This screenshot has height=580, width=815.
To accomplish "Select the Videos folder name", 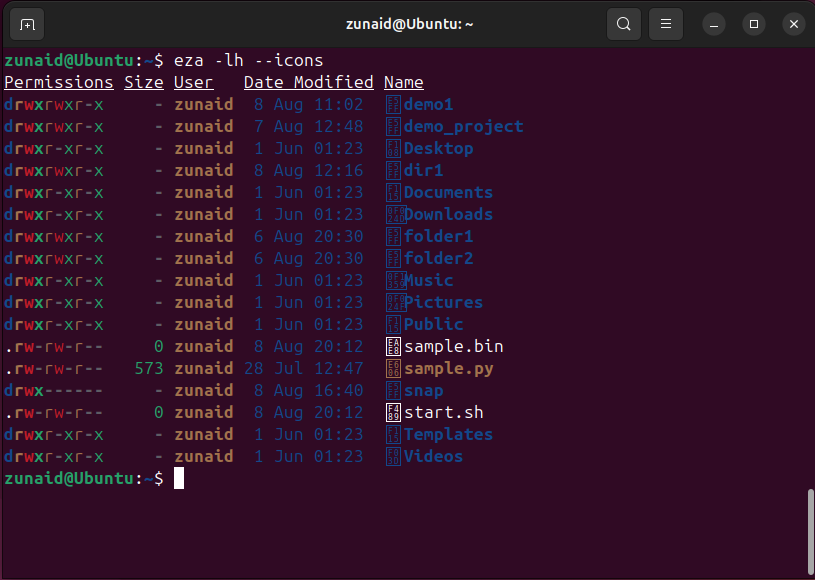I will (432, 456).
